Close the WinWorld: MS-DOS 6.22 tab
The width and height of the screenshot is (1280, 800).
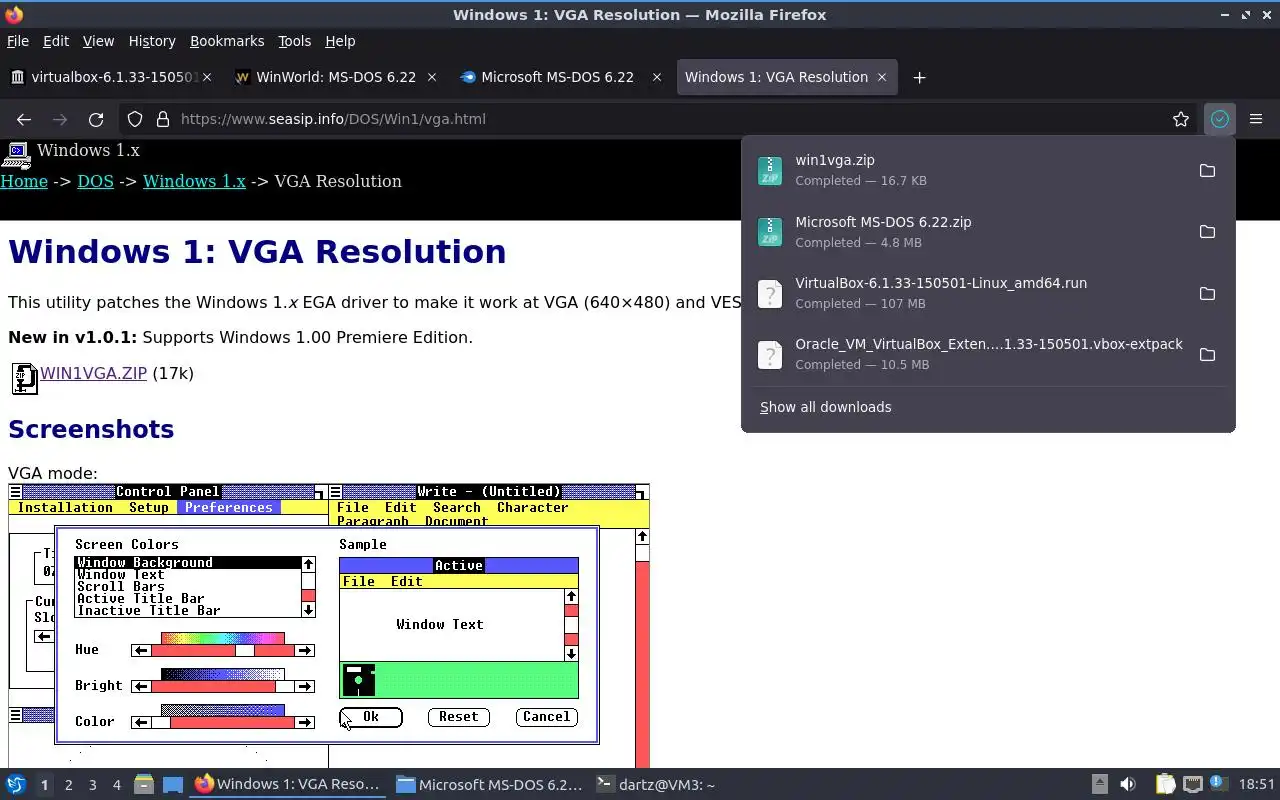click(432, 77)
